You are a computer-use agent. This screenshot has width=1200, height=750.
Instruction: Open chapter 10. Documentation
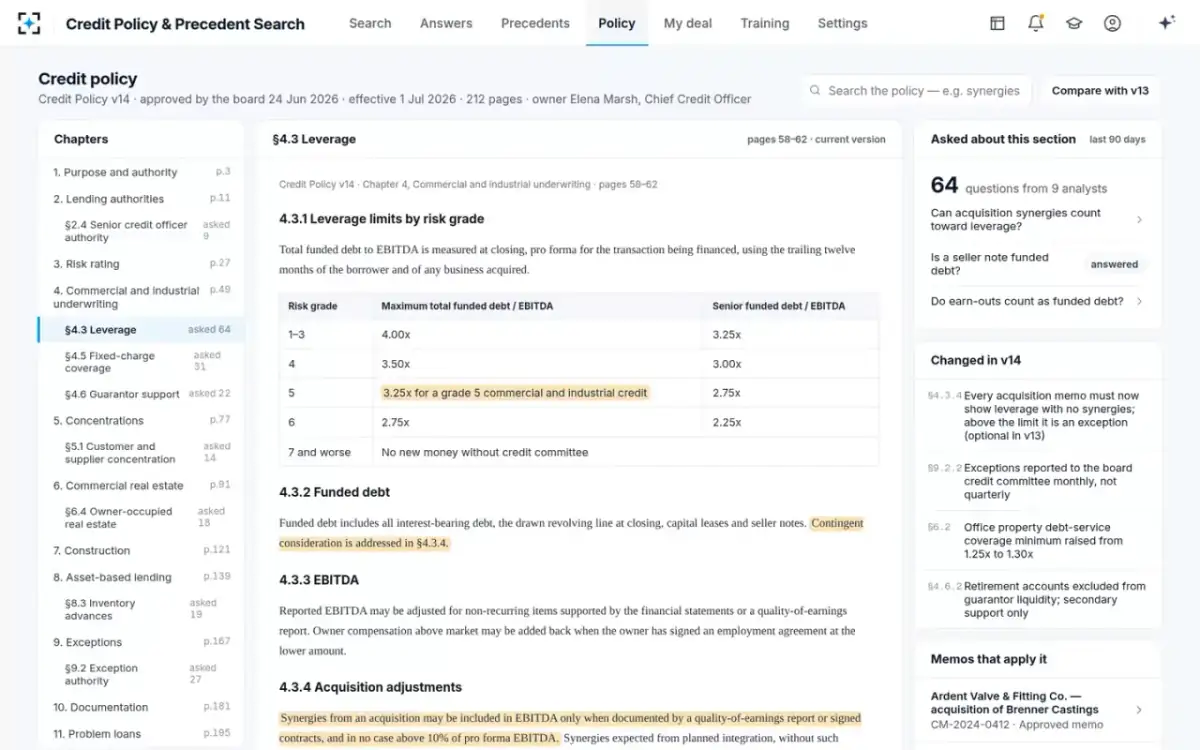pos(141,707)
